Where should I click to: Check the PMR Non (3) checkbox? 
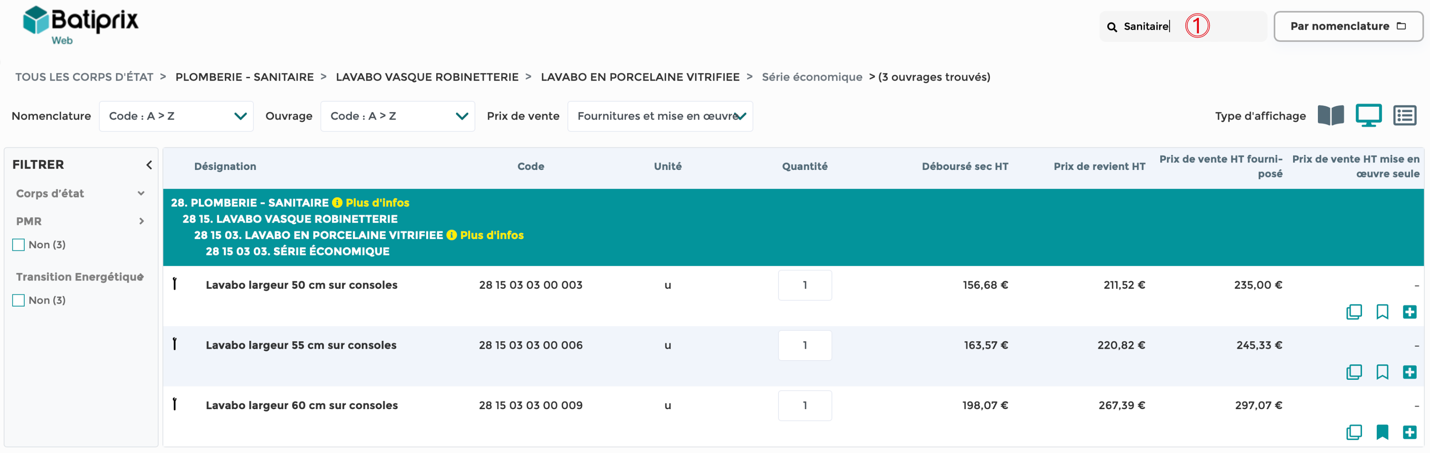[18, 245]
